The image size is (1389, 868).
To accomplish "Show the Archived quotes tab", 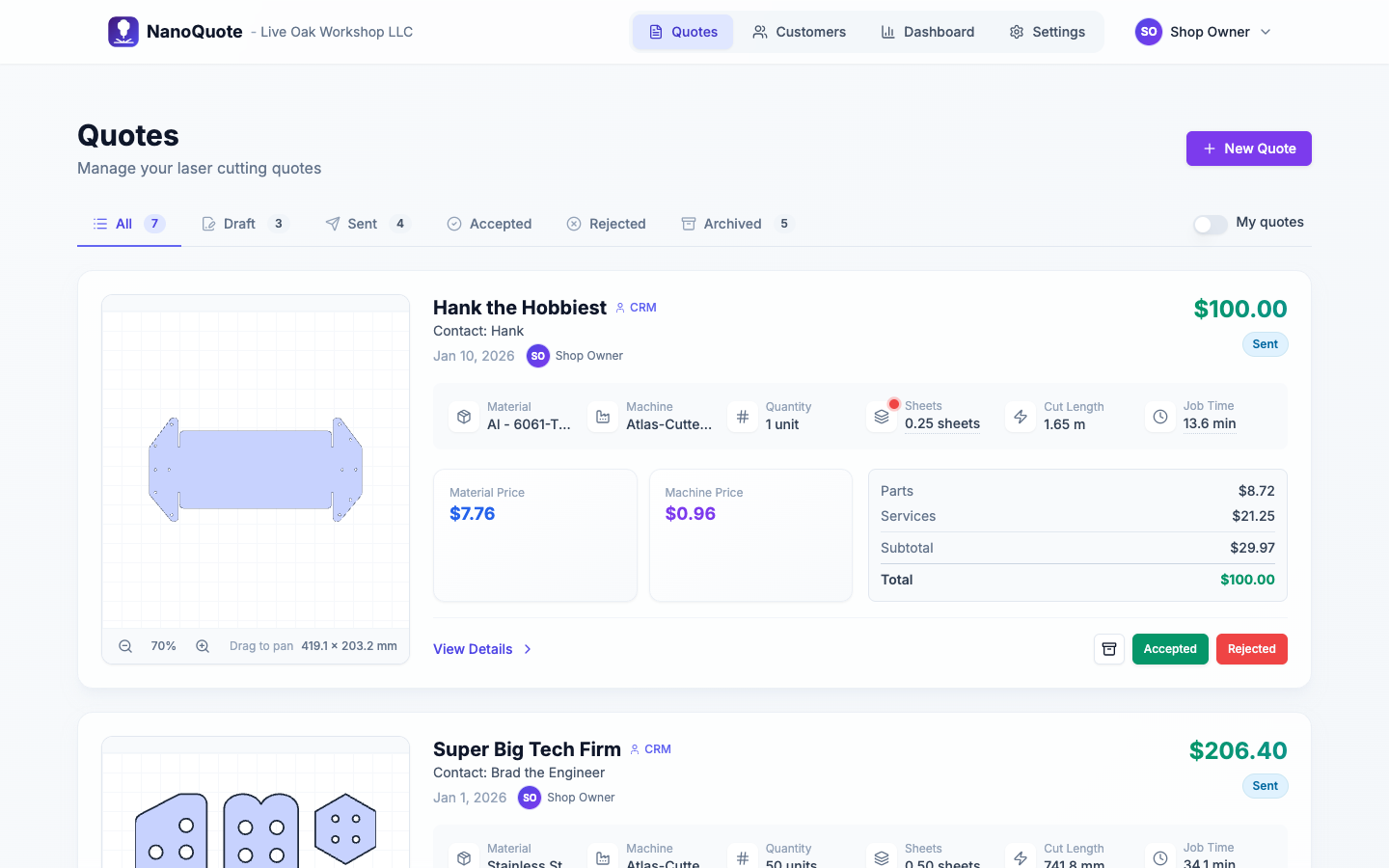I will pos(735,224).
